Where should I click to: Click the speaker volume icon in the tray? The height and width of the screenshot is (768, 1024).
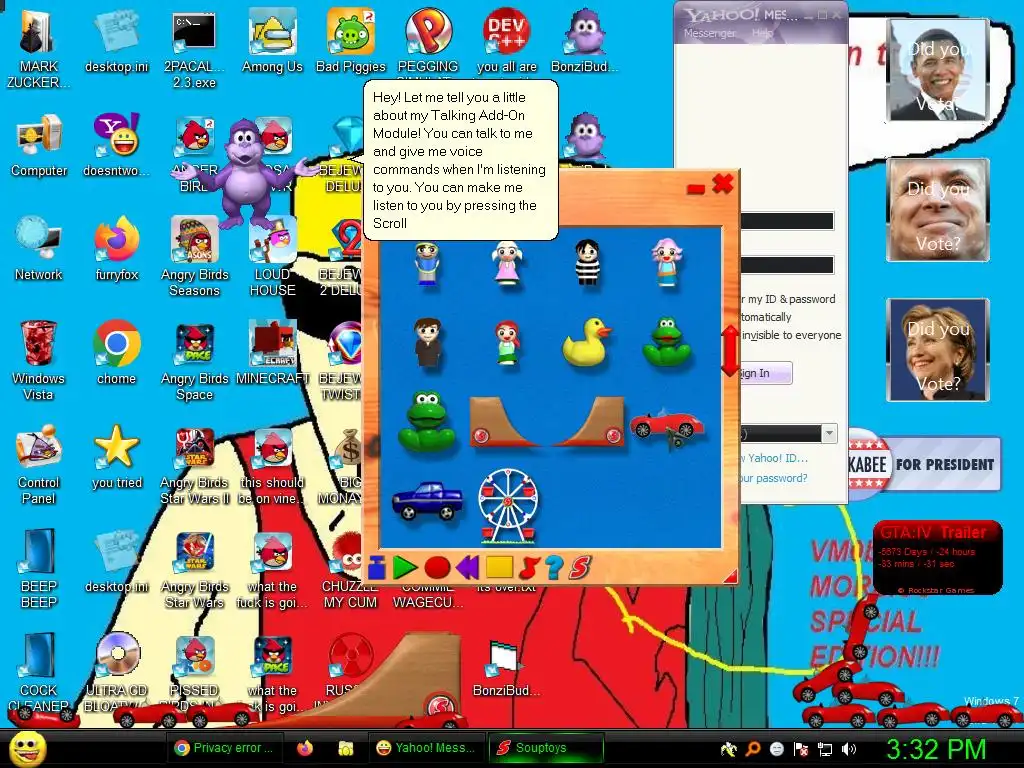(x=849, y=749)
